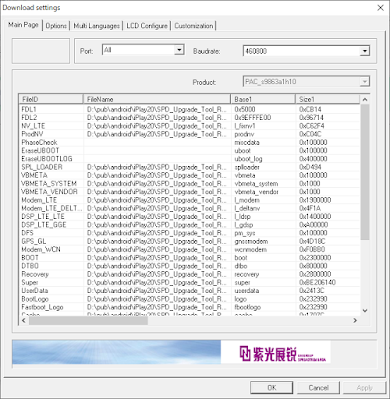390x399 pixels.
Task: Select the Modem_WCN row
Action: (189, 249)
